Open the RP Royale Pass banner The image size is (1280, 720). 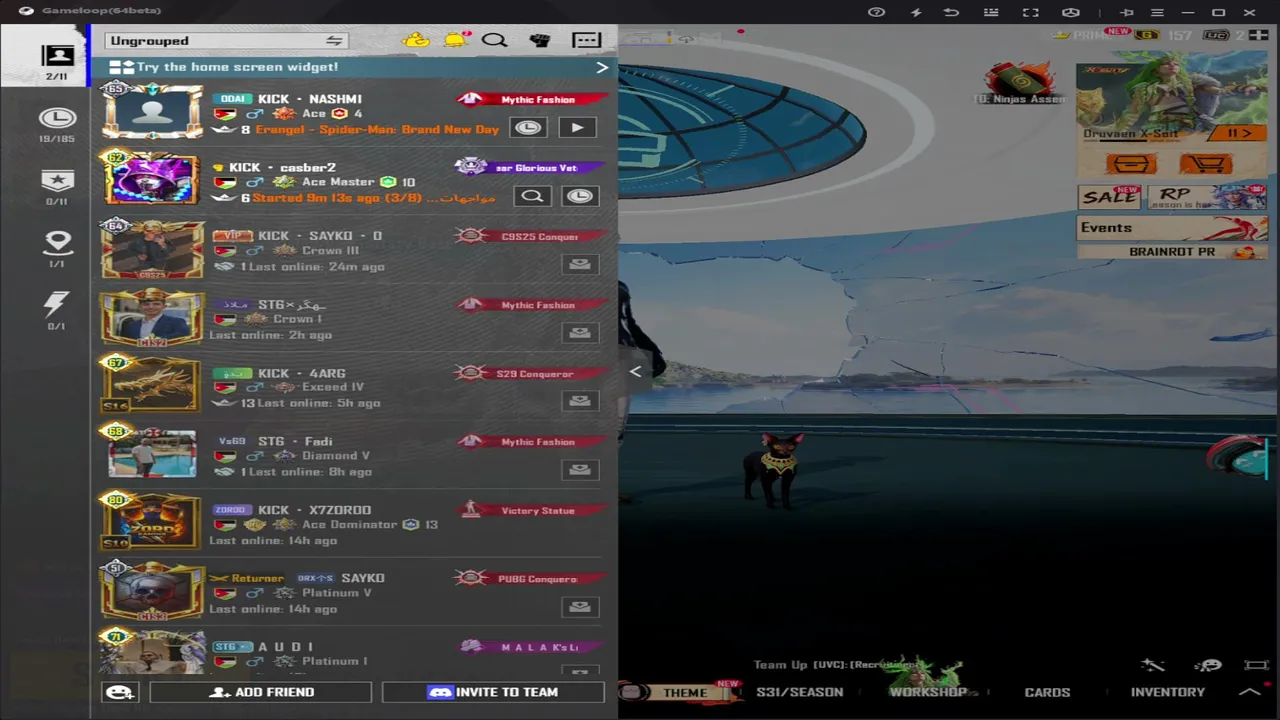pos(1207,196)
